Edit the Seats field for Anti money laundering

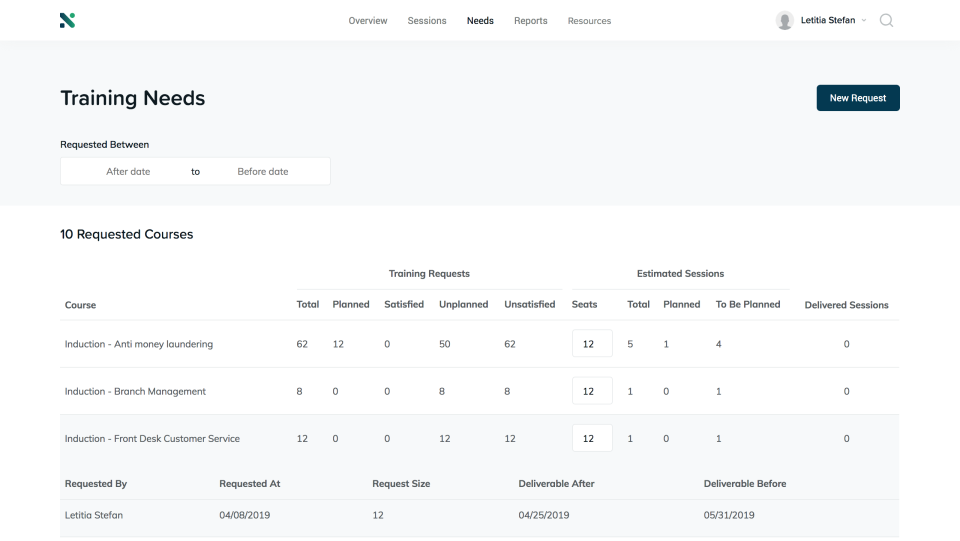[x=591, y=344]
